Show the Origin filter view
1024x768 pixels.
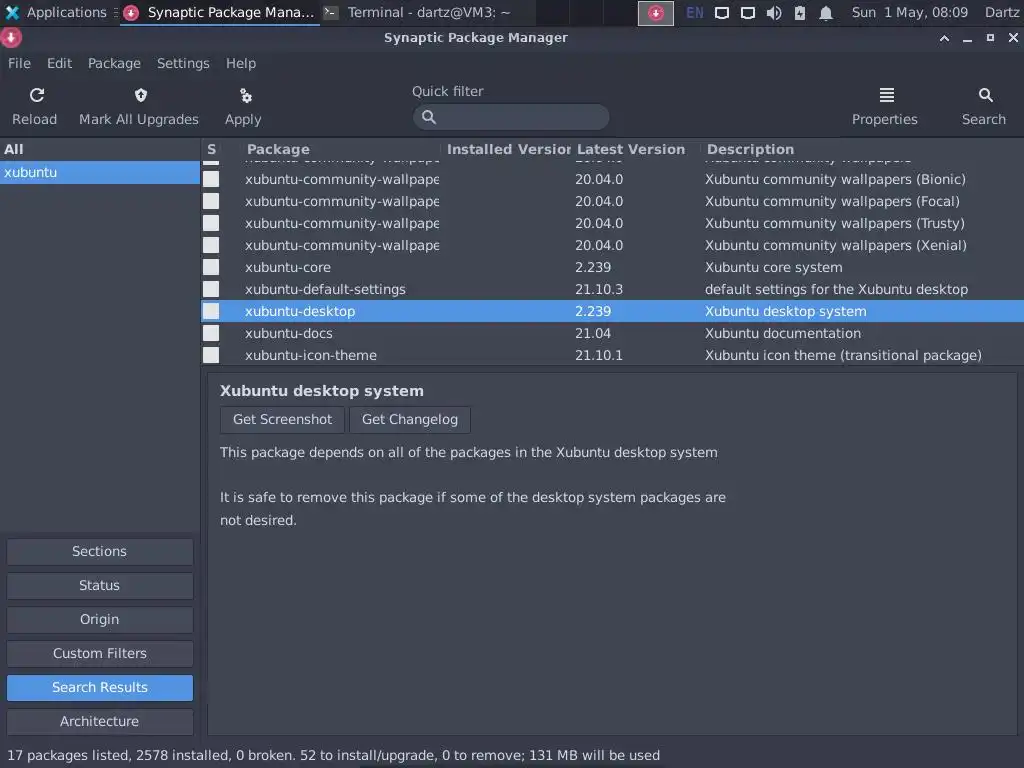pyautogui.click(x=99, y=619)
